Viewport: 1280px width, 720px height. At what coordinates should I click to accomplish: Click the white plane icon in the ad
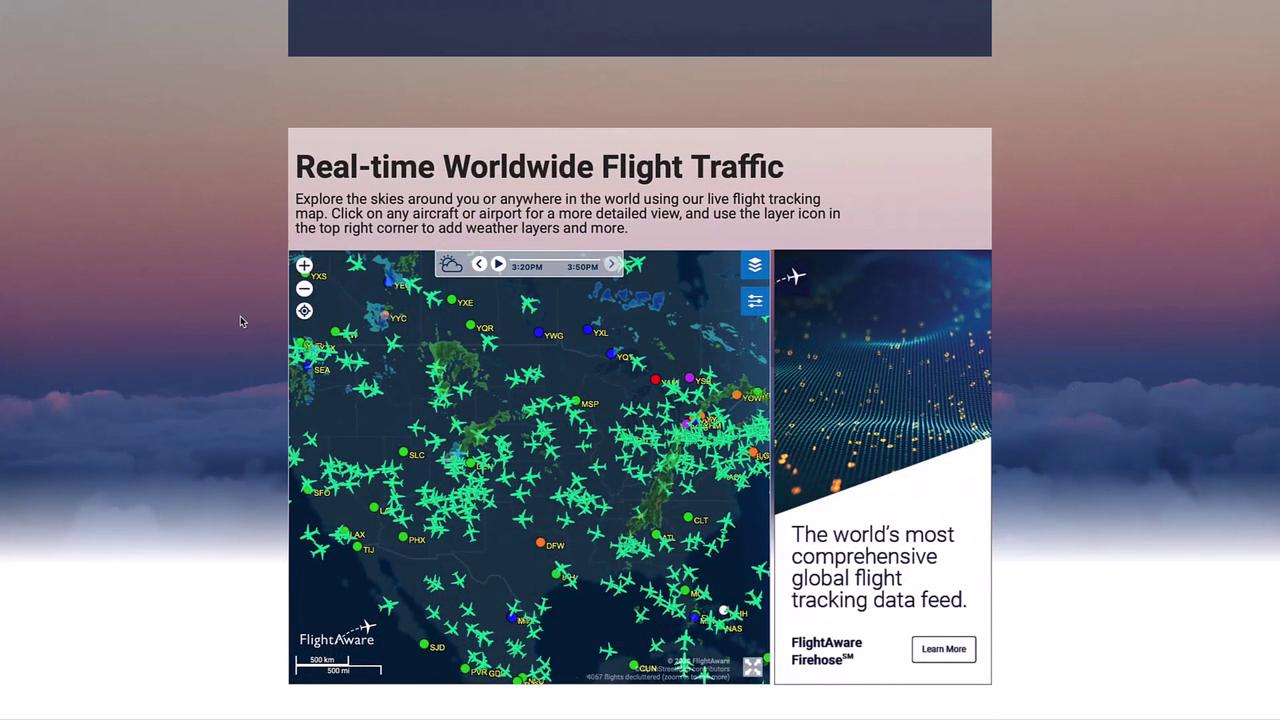point(795,276)
